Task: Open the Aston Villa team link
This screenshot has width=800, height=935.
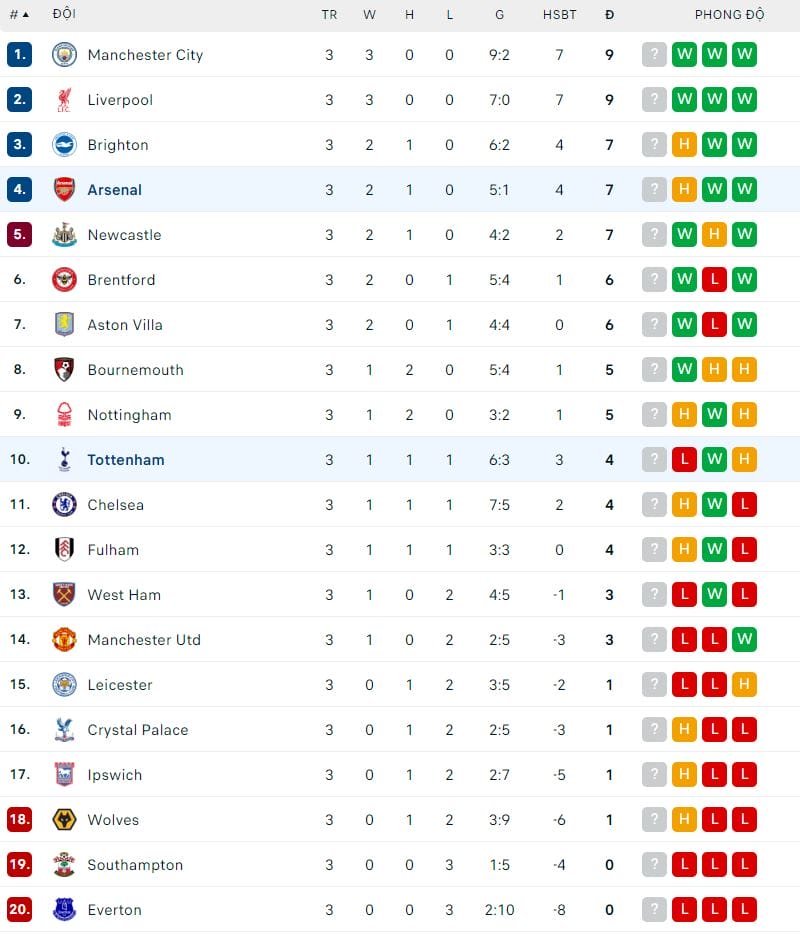Action: (125, 325)
